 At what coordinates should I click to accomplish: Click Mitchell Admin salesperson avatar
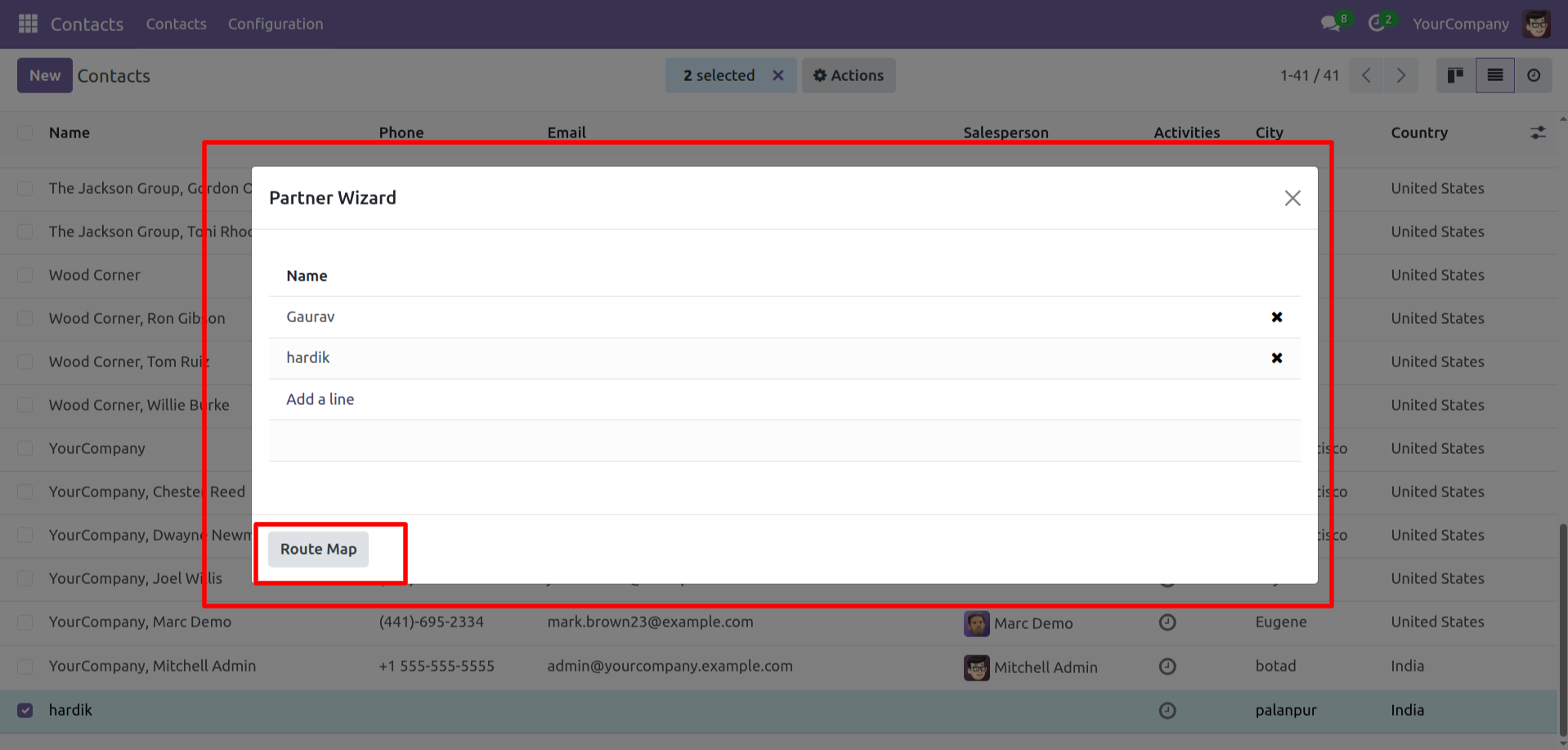(976, 667)
